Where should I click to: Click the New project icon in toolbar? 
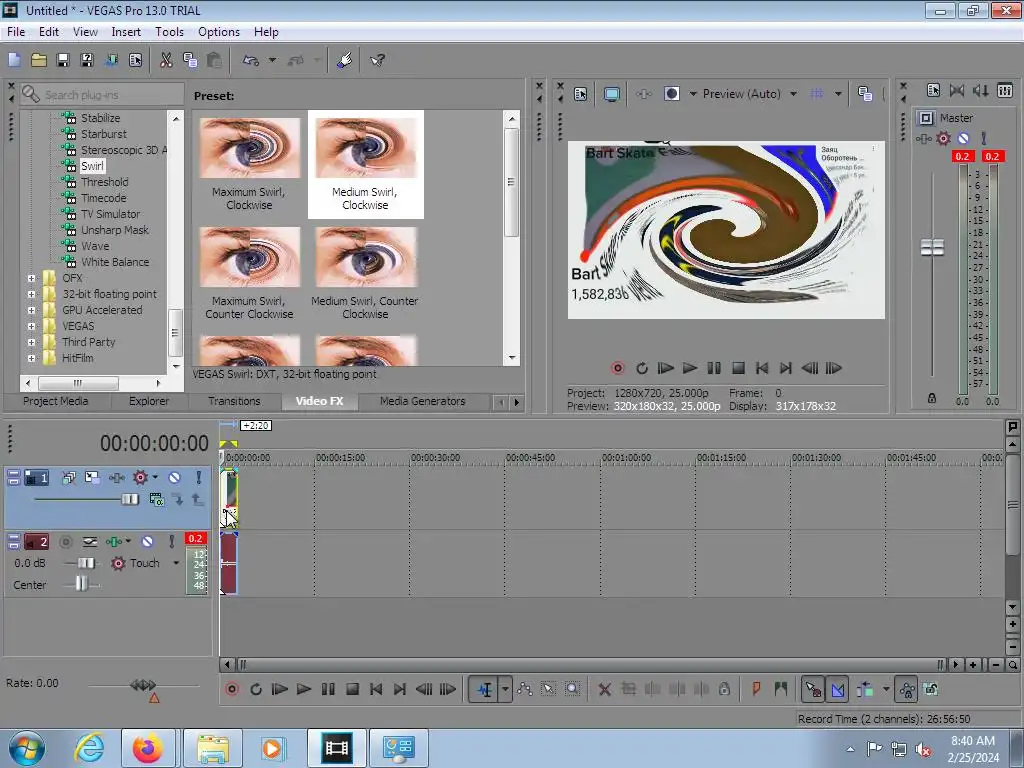(14, 60)
